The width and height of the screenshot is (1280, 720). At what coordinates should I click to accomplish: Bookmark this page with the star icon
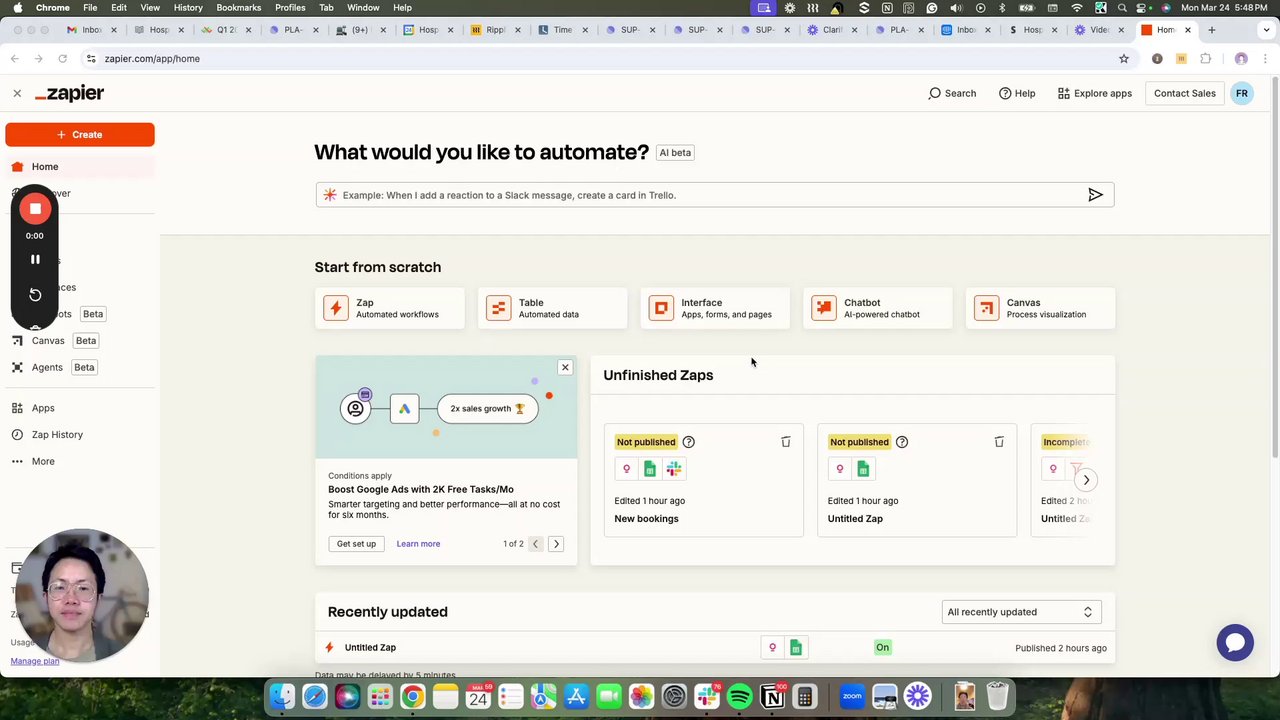[x=1124, y=59]
